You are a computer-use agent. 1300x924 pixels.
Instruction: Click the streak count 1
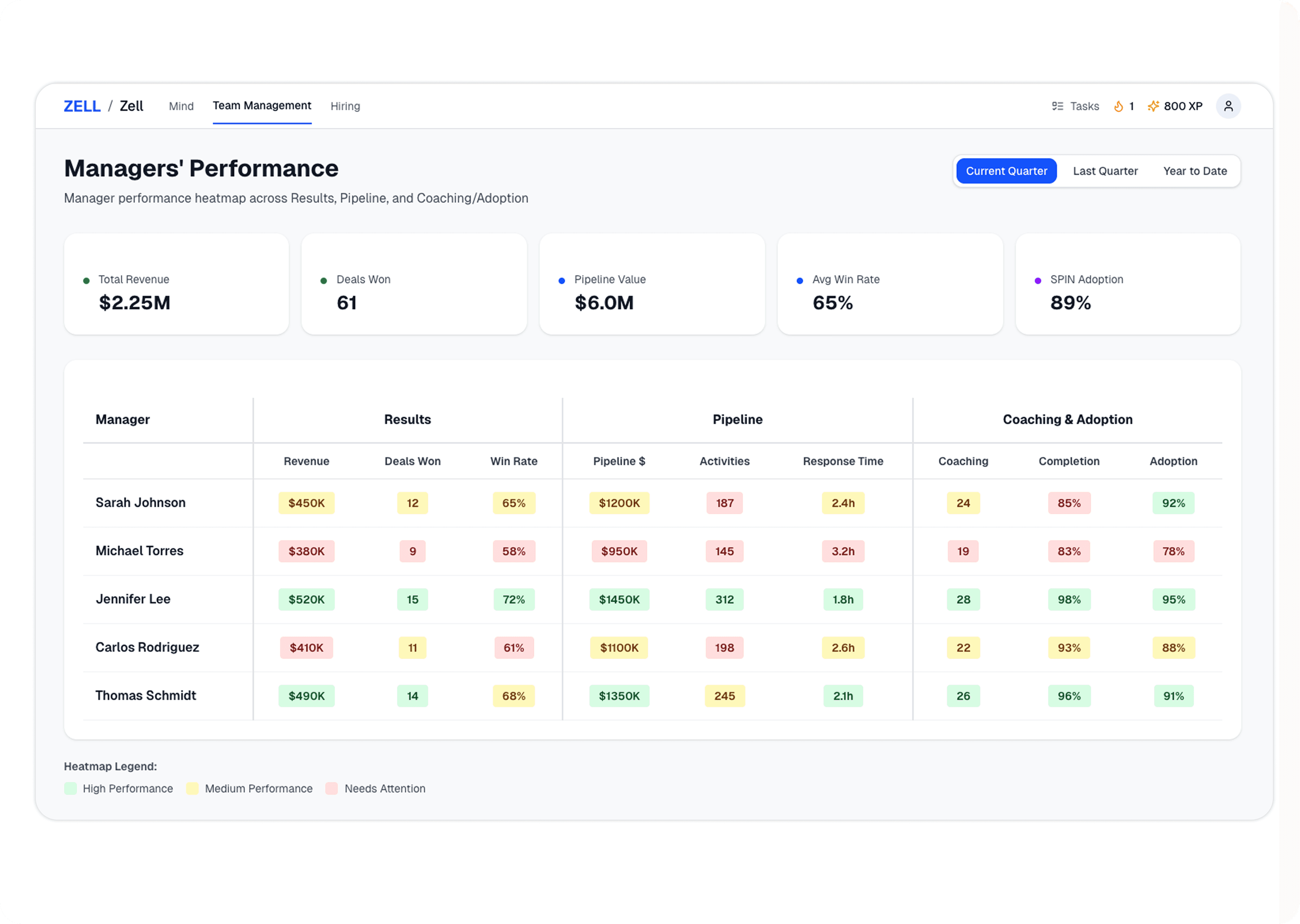click(x=1131, y=106)
